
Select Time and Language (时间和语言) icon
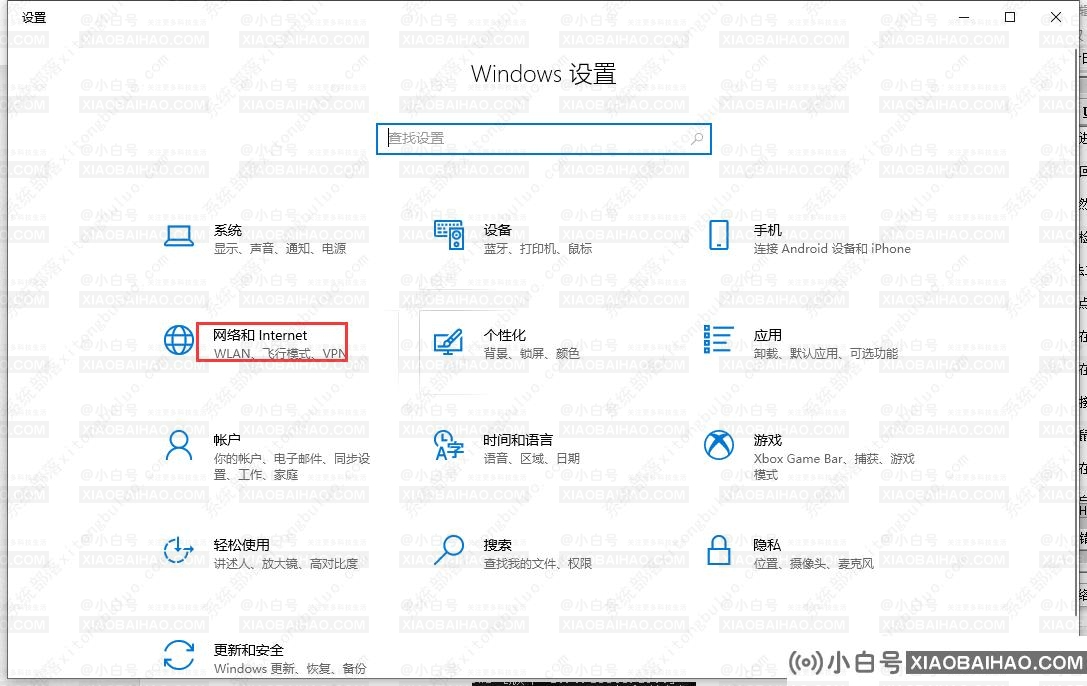coord(449,445)
